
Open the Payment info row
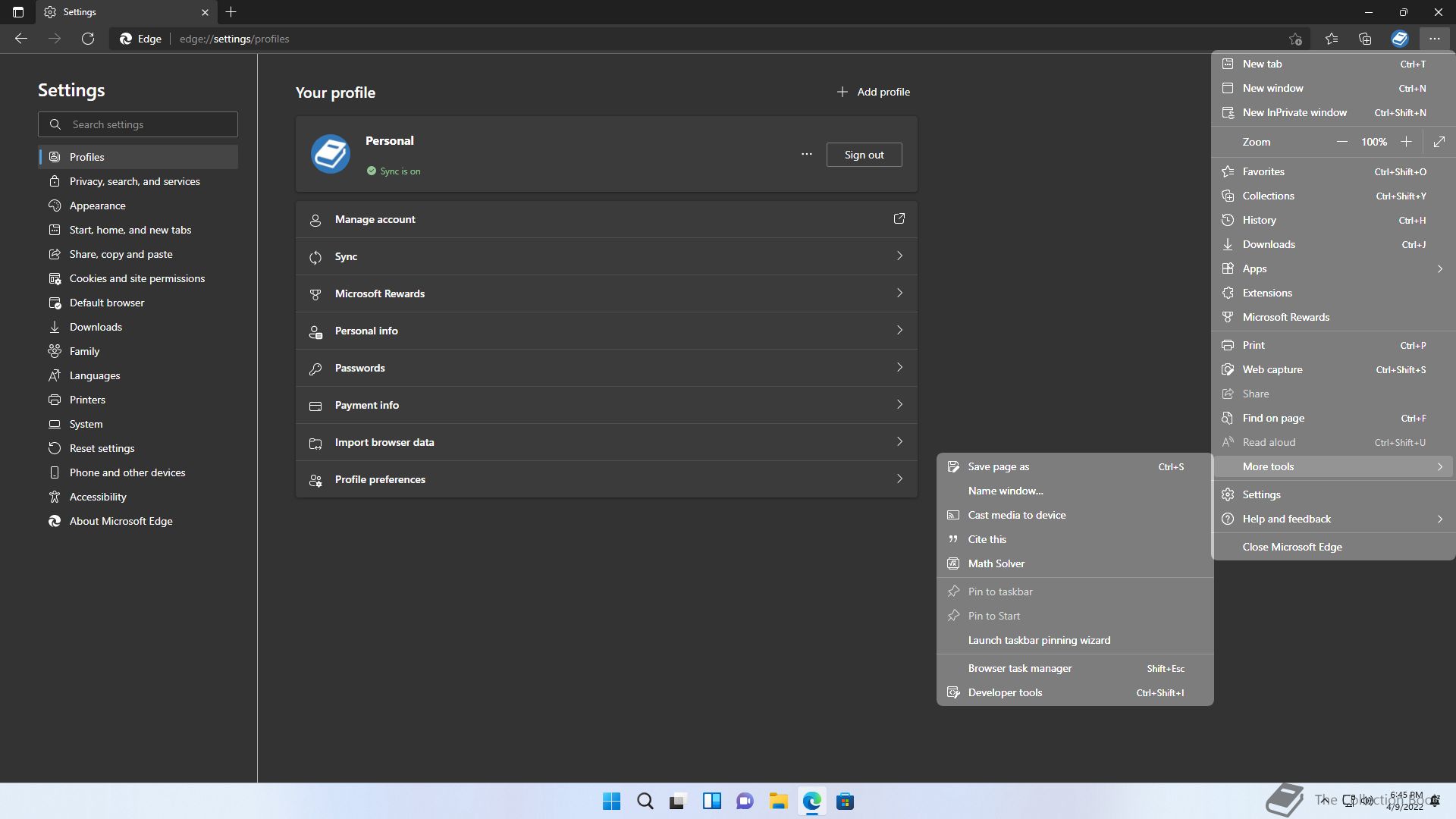pyautogui.click(x=607, y=405)
